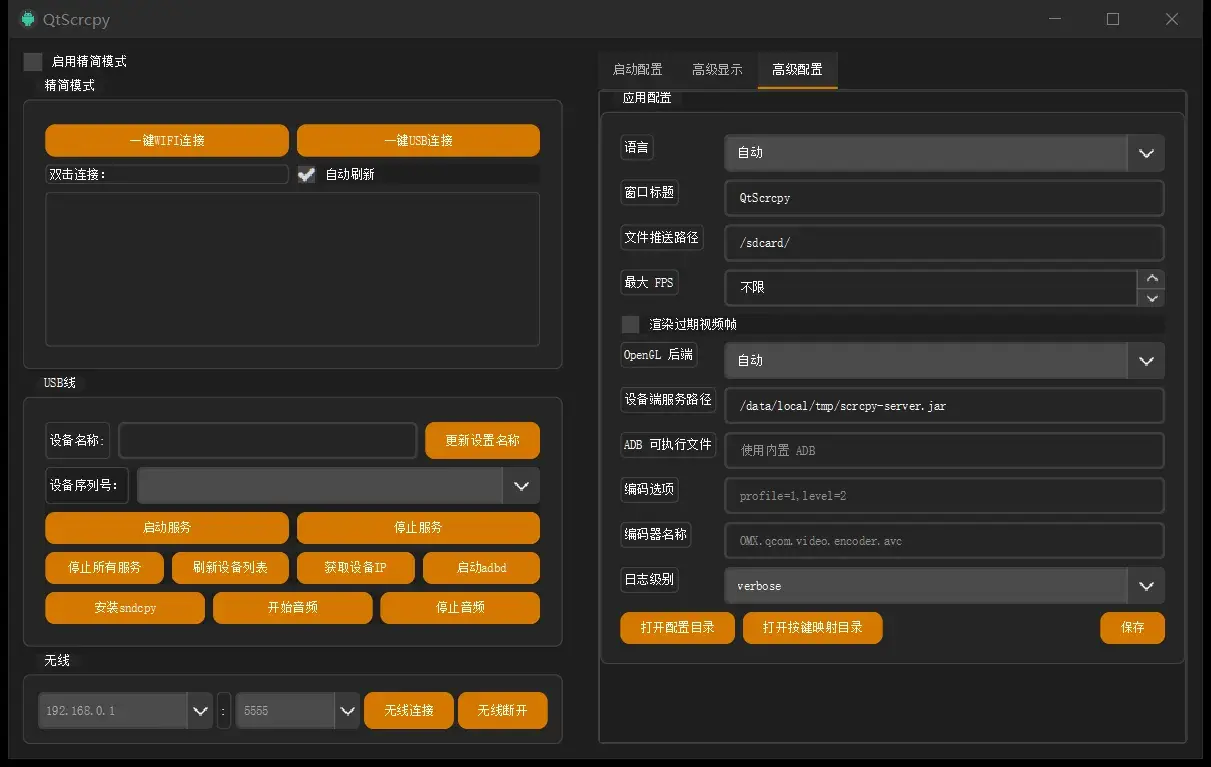Open the OpenGL 后端 dropdown
Screen dimensions: 1211x767
(944, 361)
